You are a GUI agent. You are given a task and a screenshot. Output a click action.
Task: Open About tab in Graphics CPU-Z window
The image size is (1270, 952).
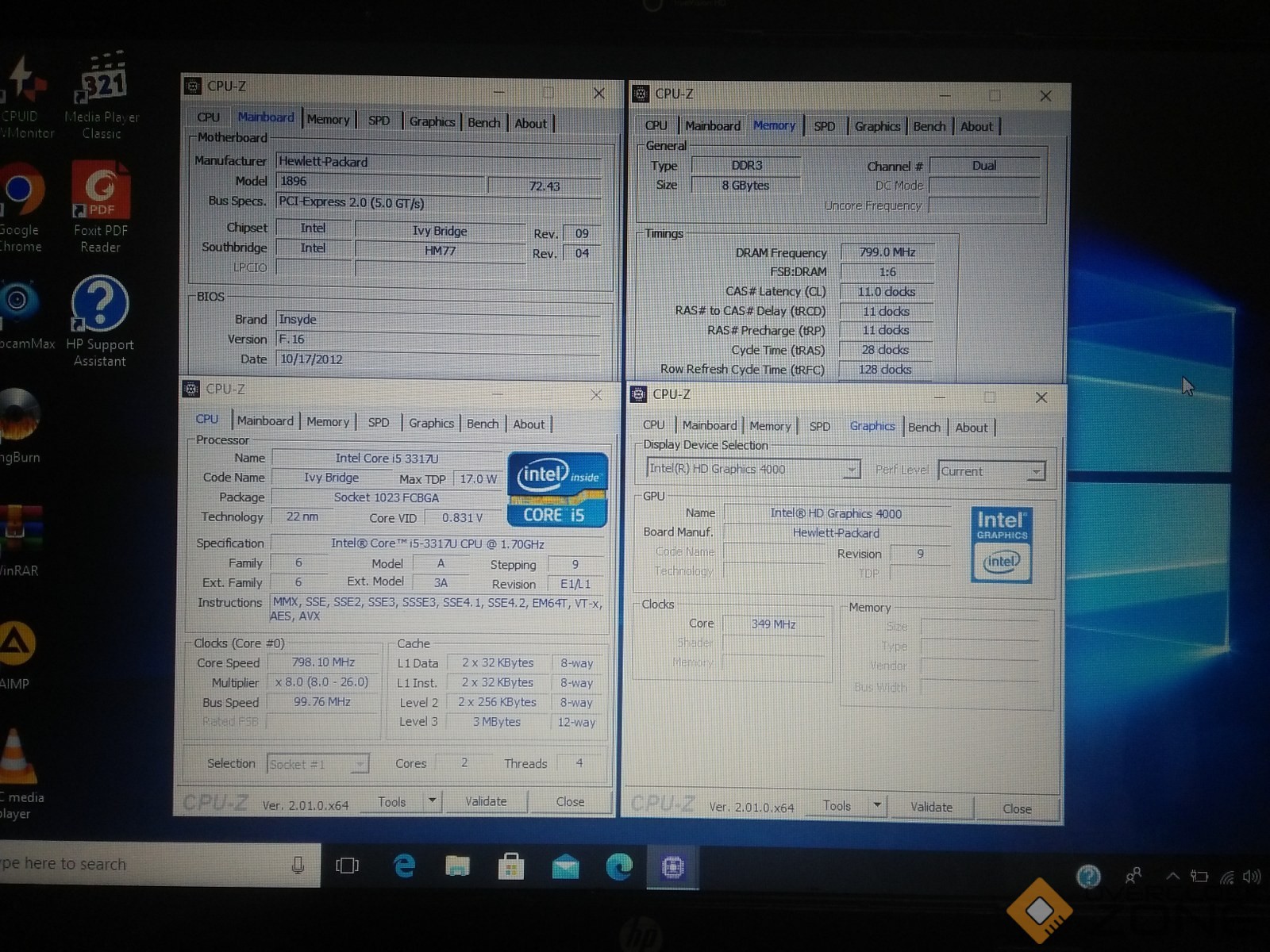coord(972,428)
